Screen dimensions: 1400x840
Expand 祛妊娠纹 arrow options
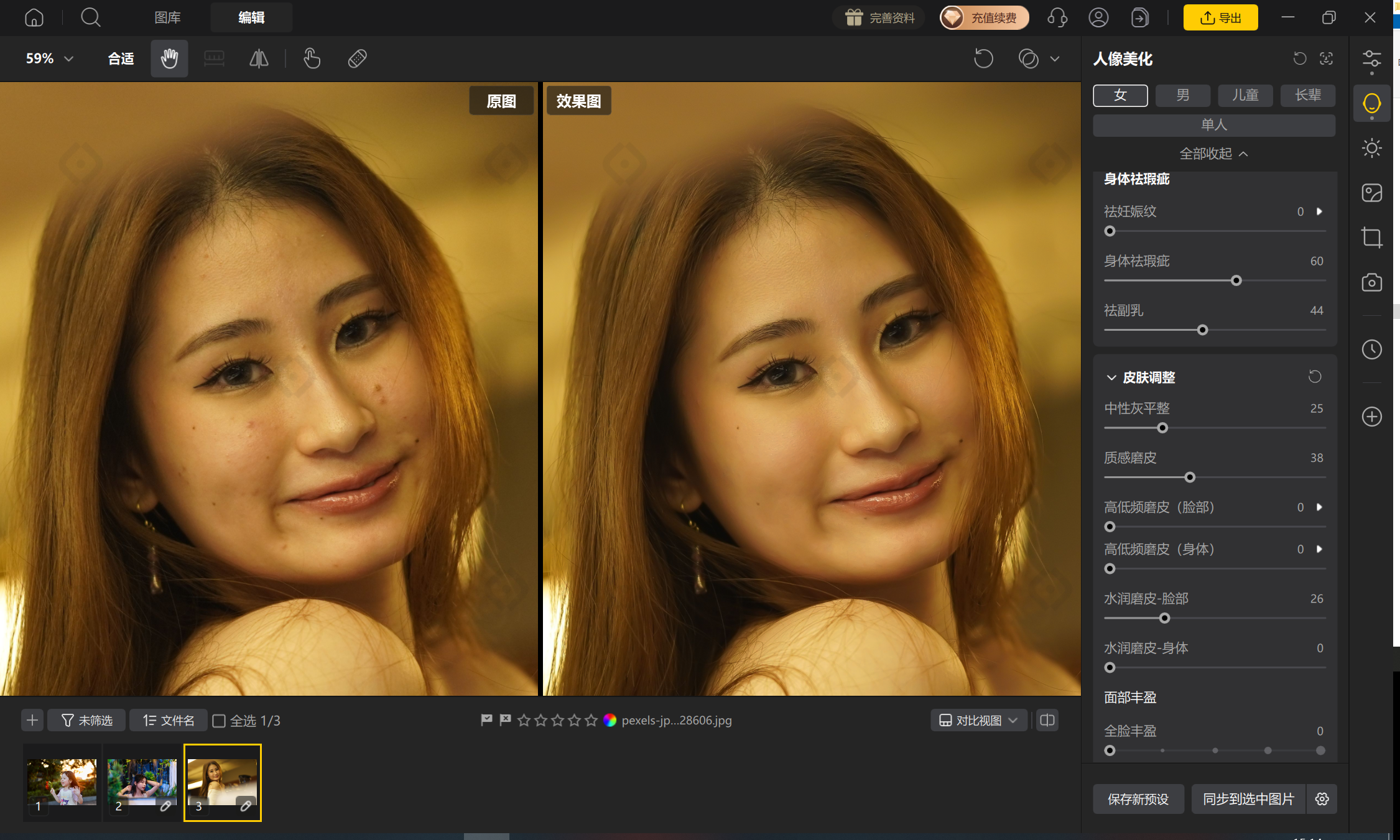pyautogui.click(x=1319, y=211)
